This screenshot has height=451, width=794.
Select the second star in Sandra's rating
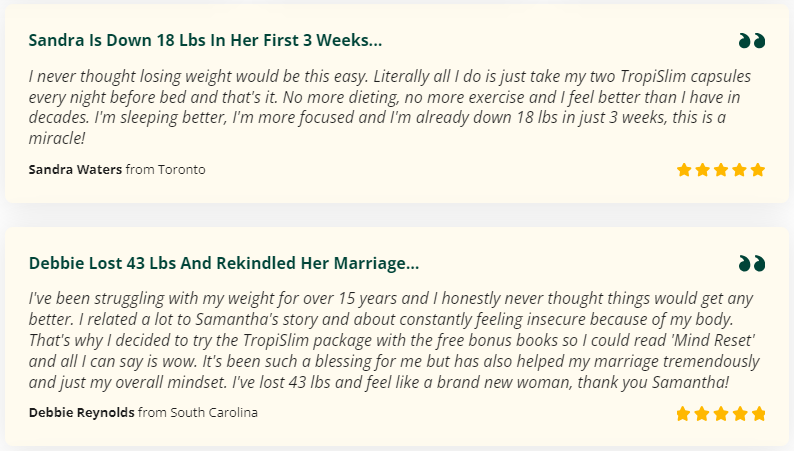703,170
